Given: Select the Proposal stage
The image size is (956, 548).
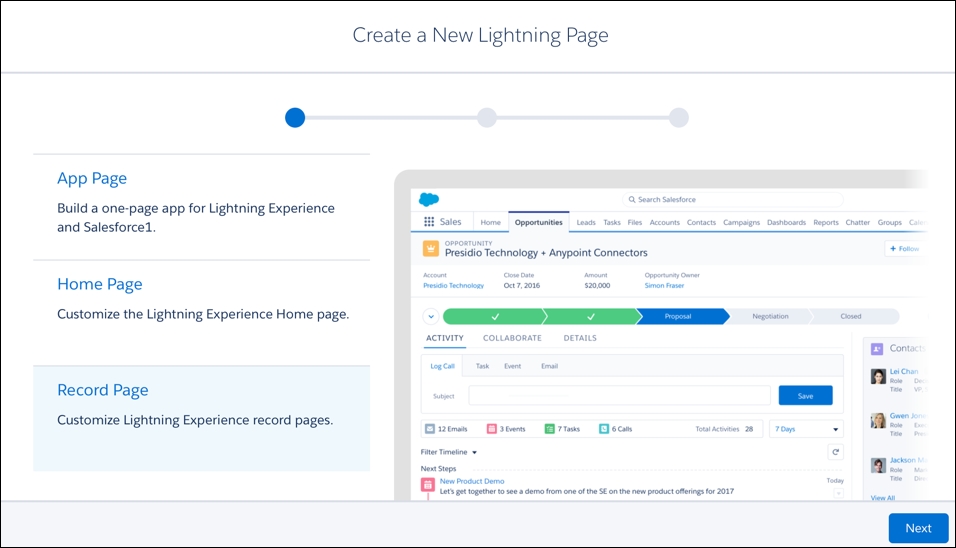Looking at the screenshot, I should 680,316.
